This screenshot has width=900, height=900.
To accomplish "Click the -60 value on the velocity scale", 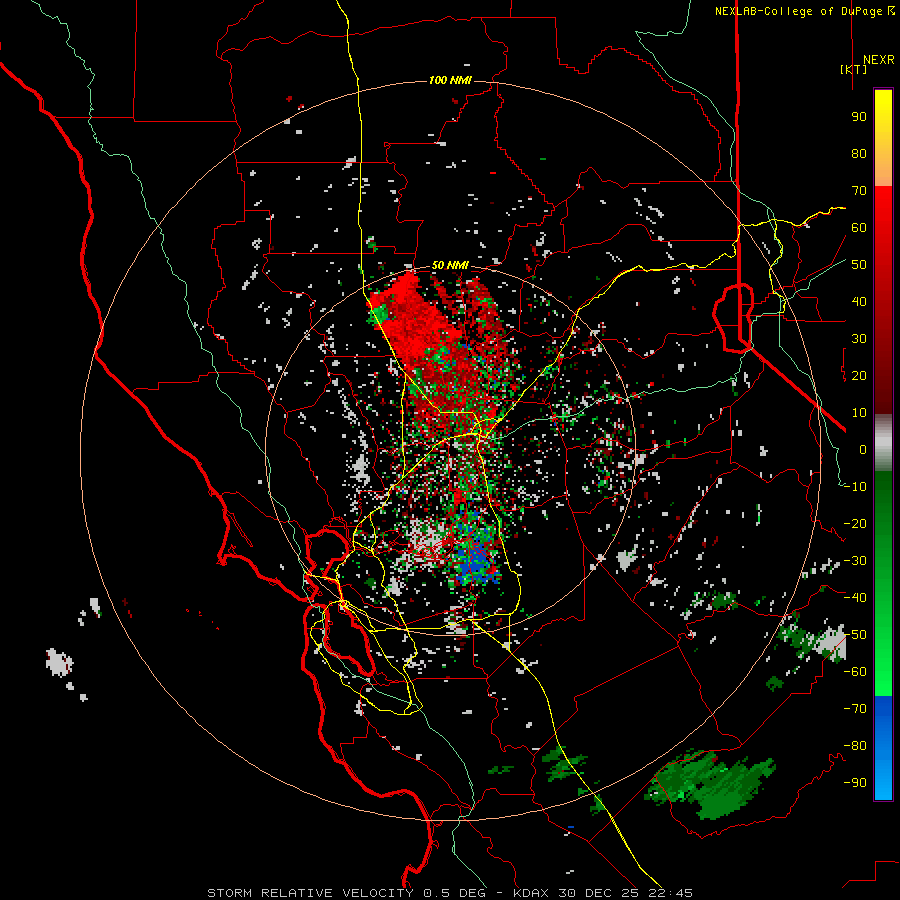I will coord(855,672).
